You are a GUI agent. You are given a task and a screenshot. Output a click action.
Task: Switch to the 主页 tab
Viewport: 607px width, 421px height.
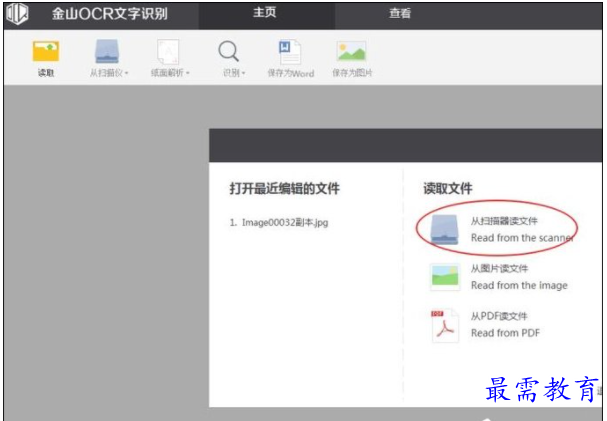click(265, 13)
